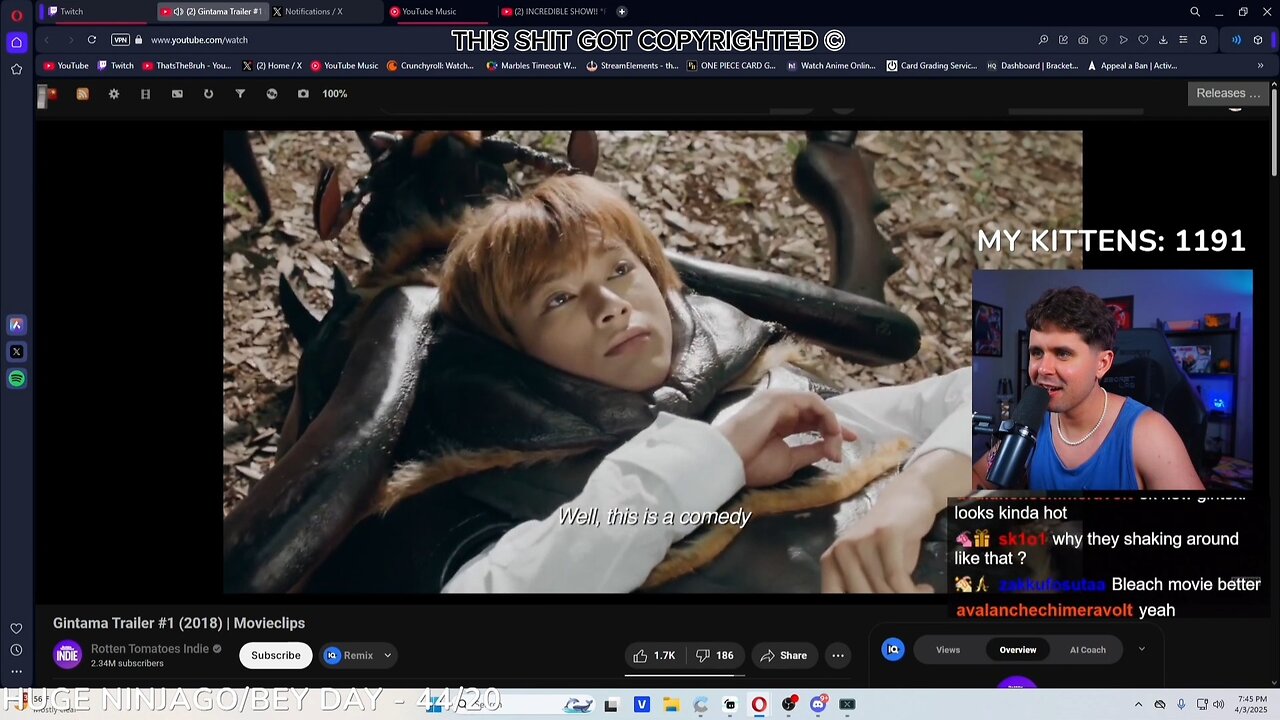Toggle the VPN badge in address bar
Viewport: 1280px width, 720px height.
click(120, 40)
